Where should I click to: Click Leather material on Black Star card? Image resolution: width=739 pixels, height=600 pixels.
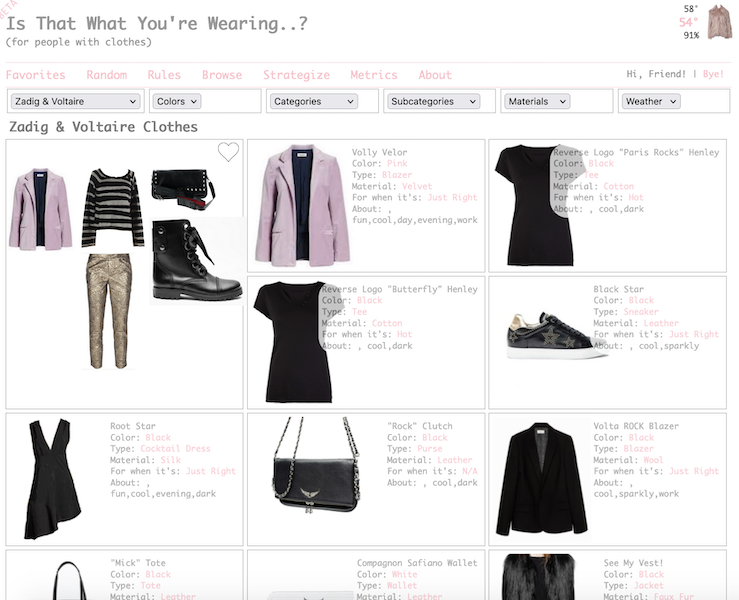(x=661, y=323)
